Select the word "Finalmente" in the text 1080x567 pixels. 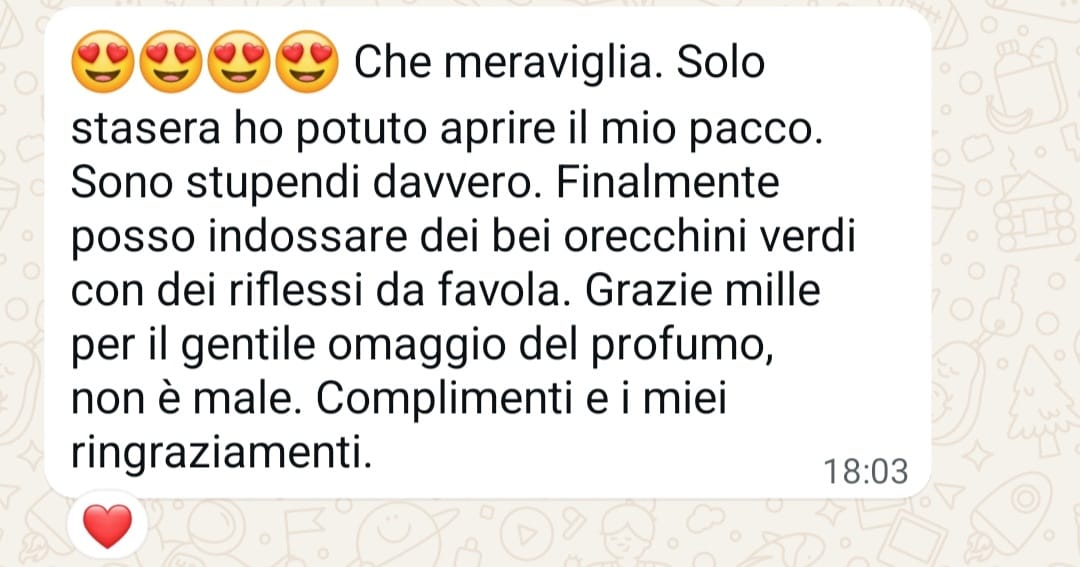(x=667, y=182)
